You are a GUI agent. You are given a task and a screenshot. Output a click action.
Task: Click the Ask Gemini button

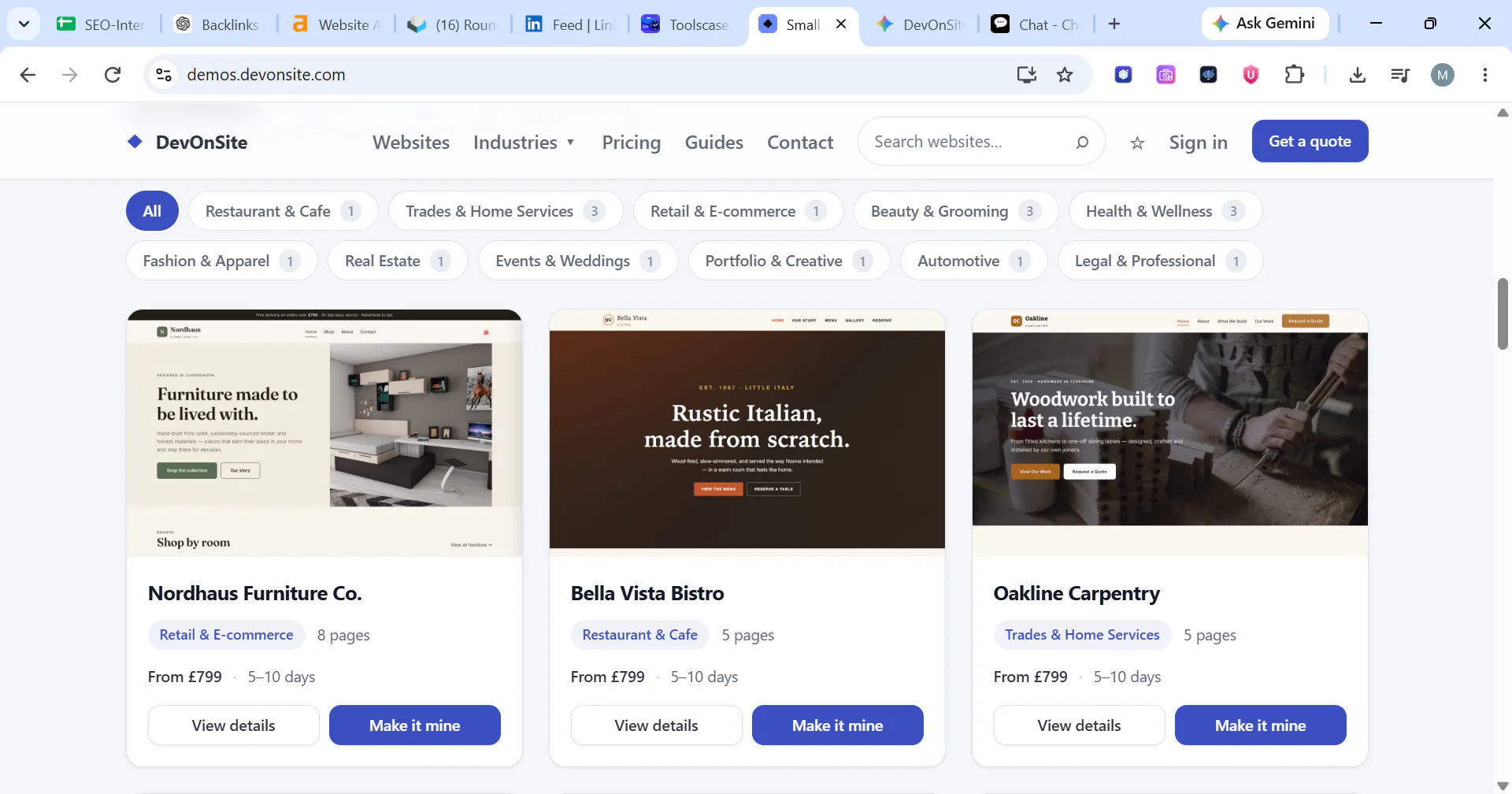click(1265, 24)
